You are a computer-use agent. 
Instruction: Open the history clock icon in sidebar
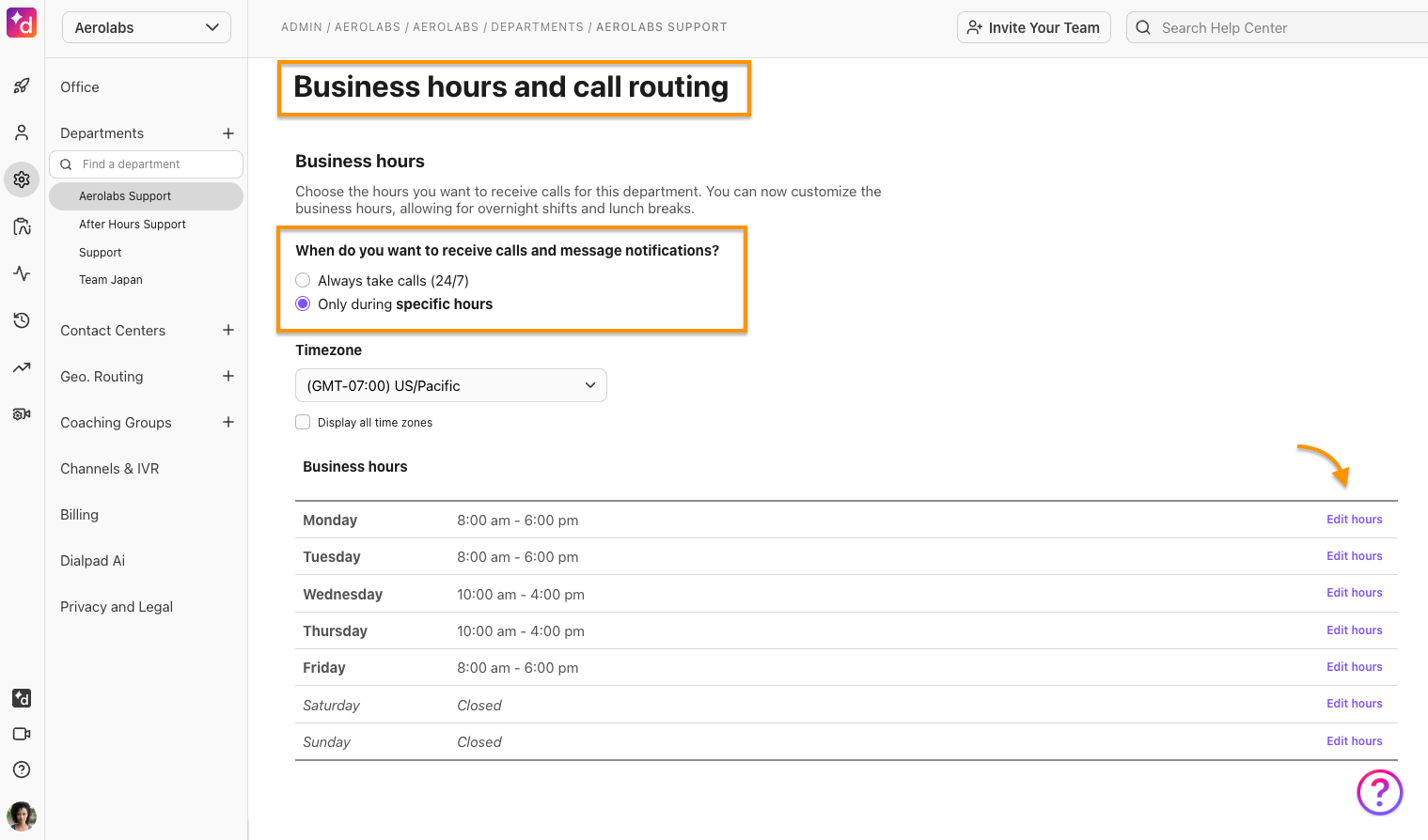coord(22,320)
